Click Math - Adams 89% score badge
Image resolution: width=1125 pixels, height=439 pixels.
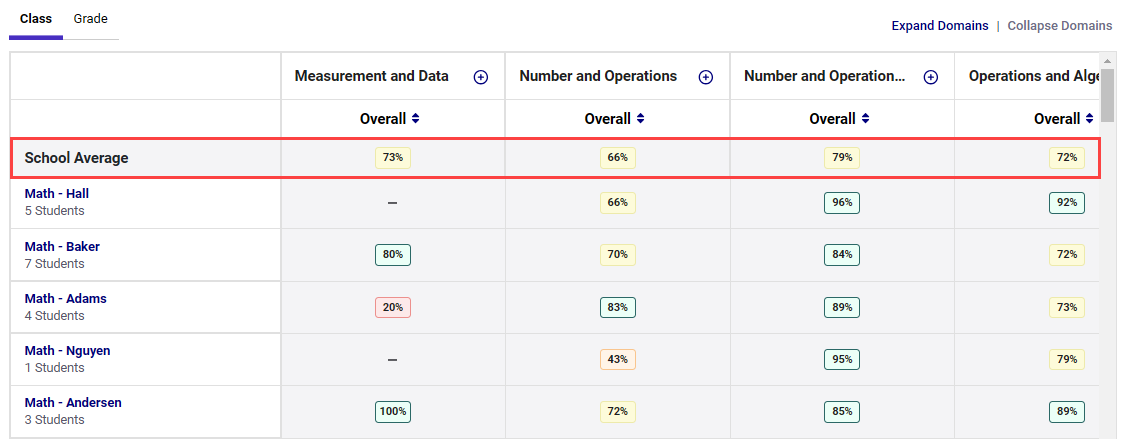point(842,308)
